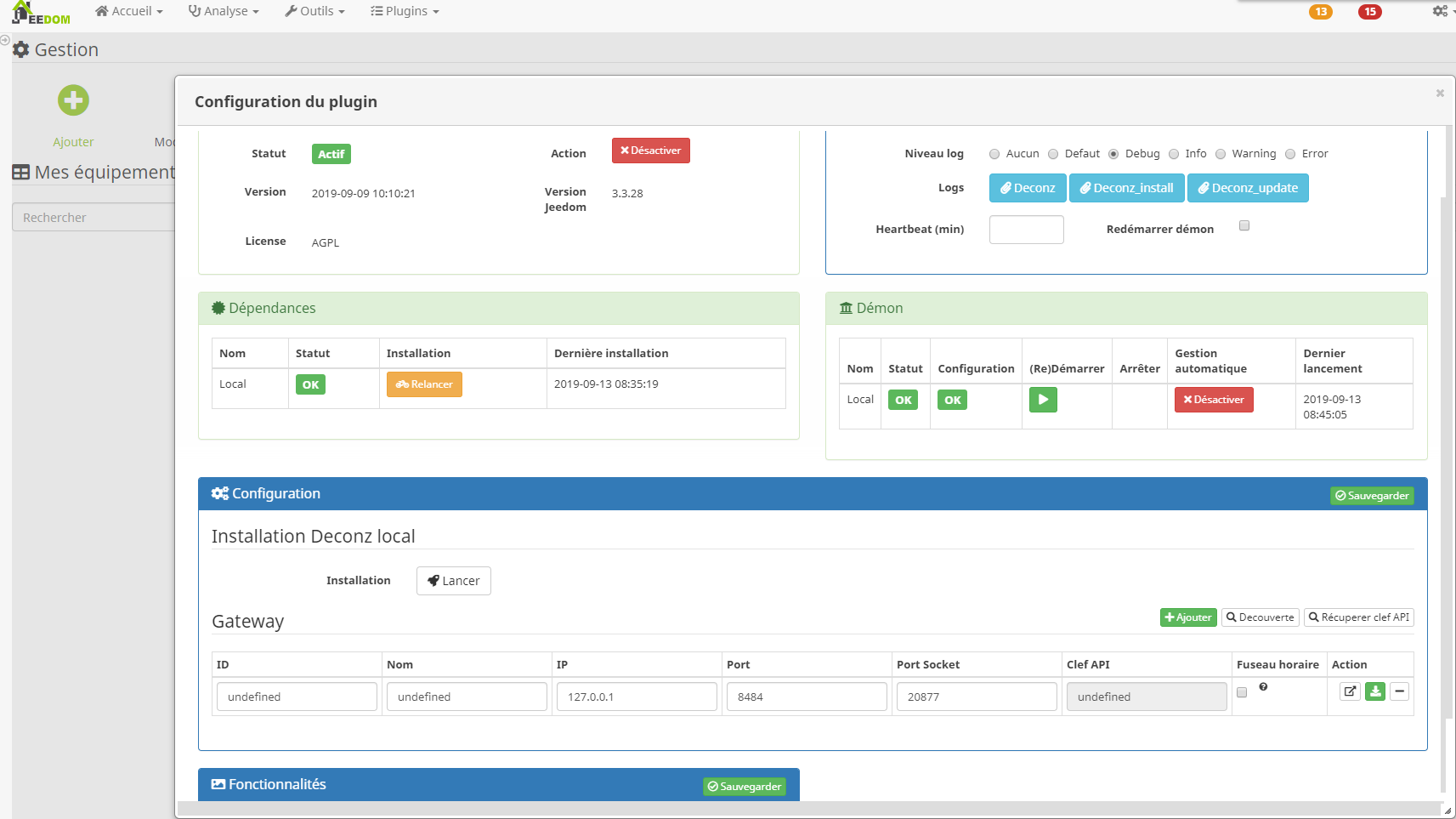Toggle the Fuseau horaire checkbox
This screenshot has height=819, width=1456.
1242,692
